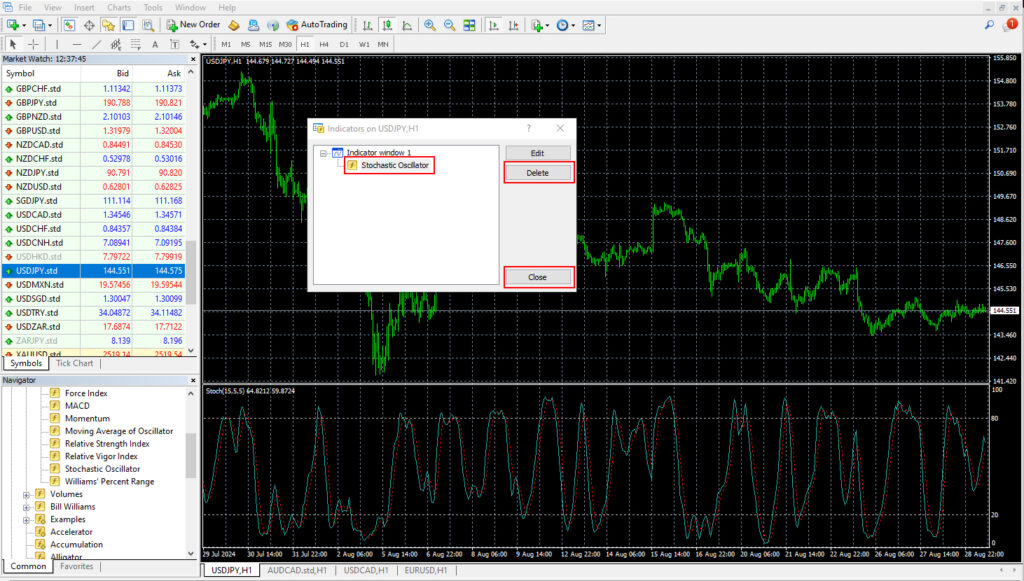1024x581 pixels.
Task: Toggle the Terminal panel icon
Action: pos(129,25)
